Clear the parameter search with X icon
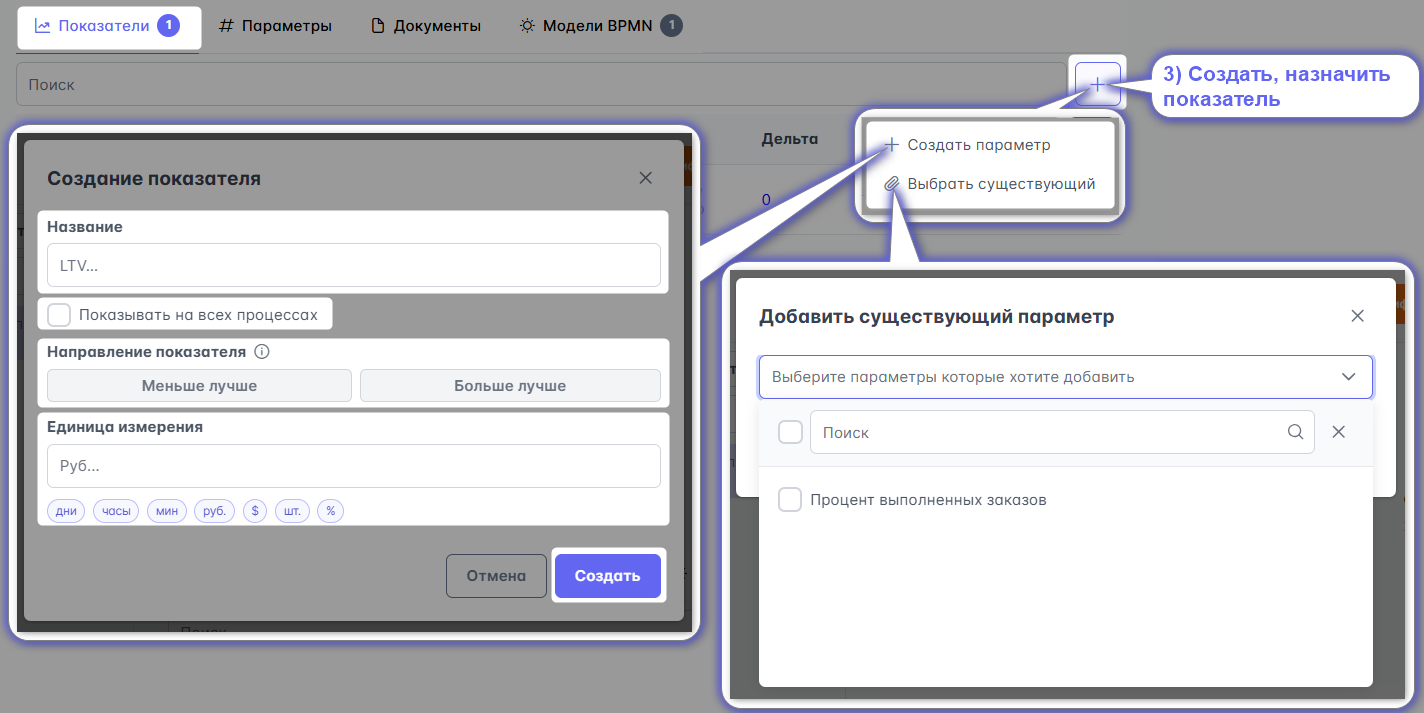The width and height of the screenshot is (1424, 713). [x=1339, y=432]
